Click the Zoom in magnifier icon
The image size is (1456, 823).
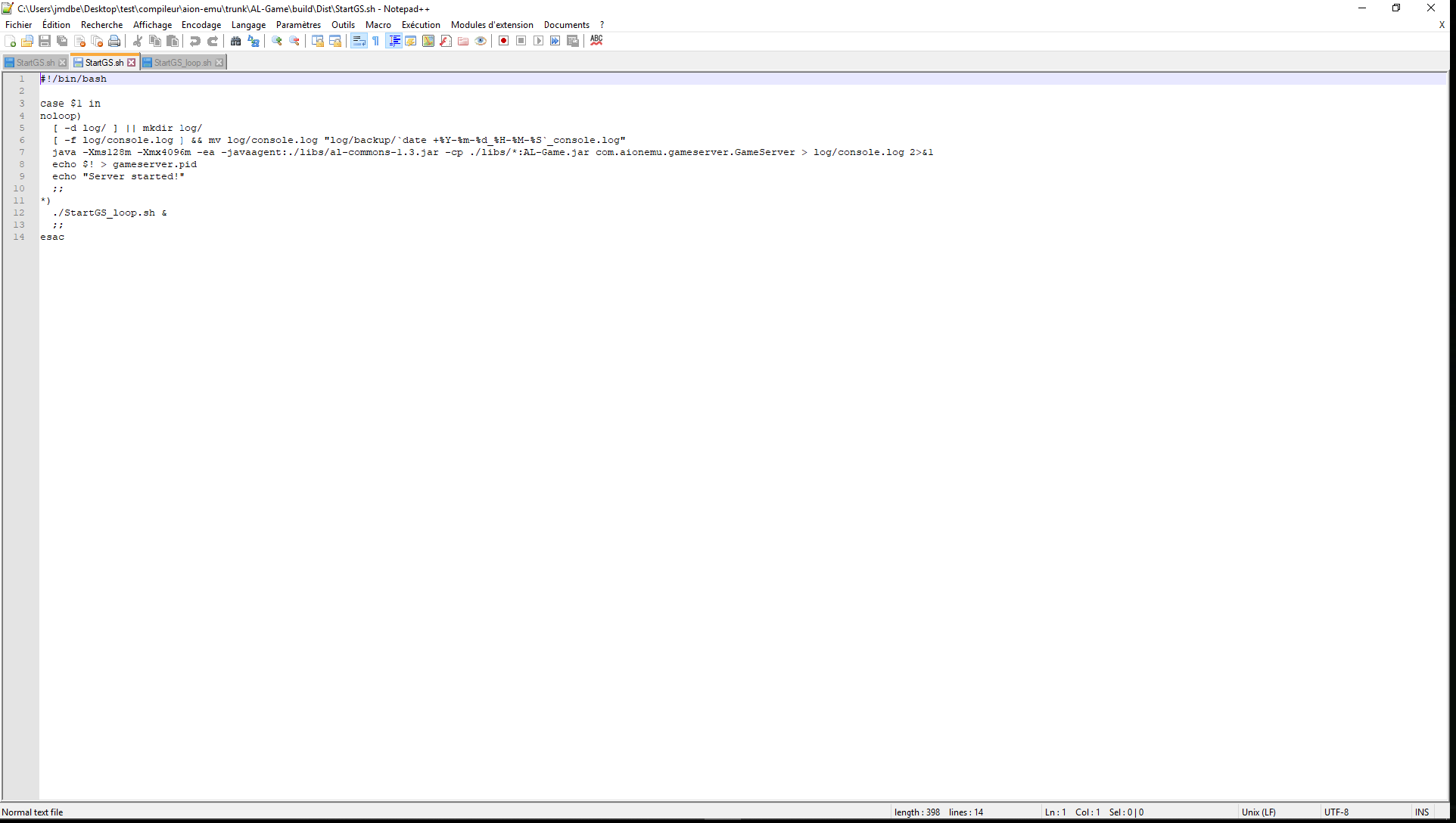[277, 41]
